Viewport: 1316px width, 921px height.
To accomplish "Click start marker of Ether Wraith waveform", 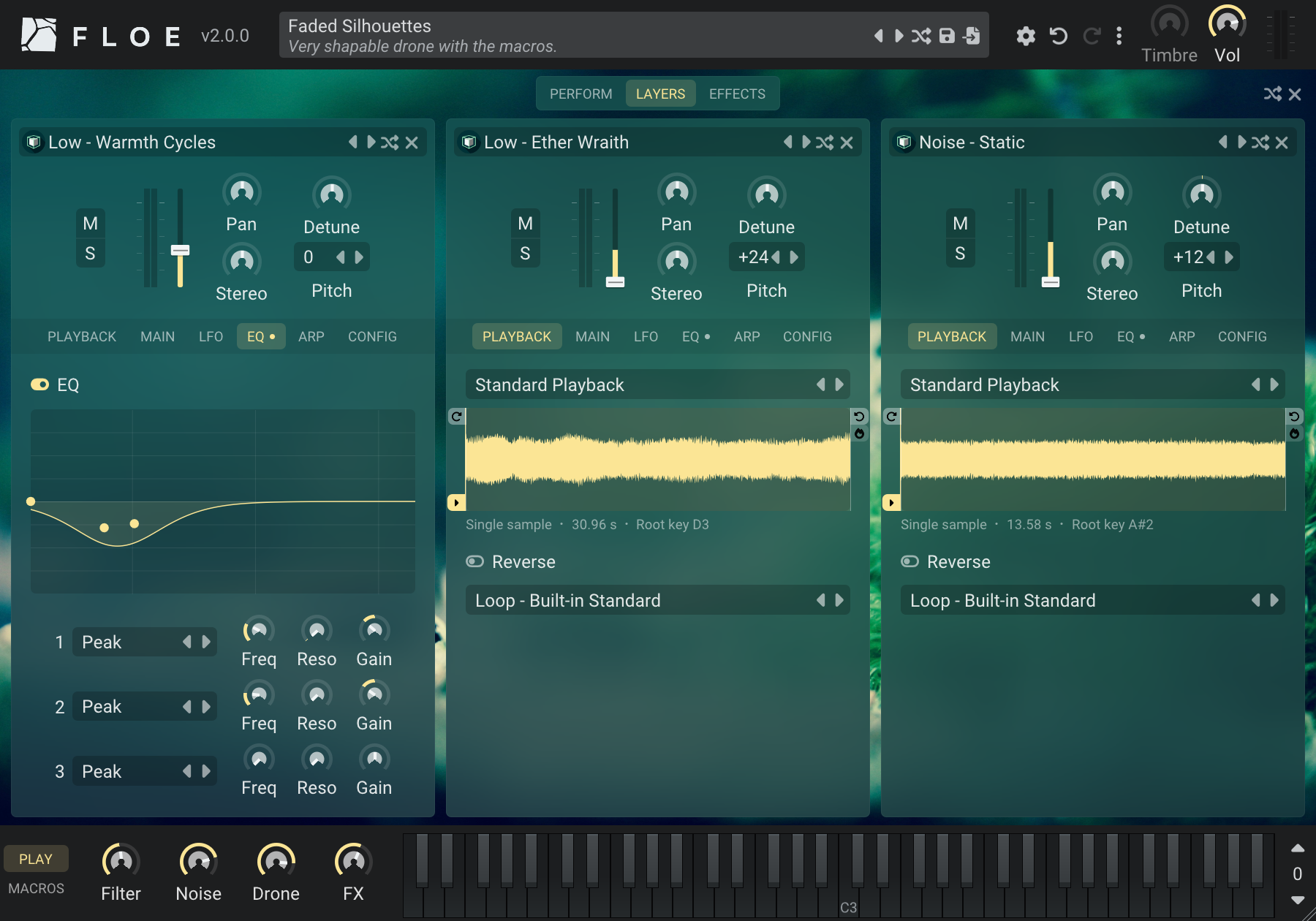I will tap(456, 502).
